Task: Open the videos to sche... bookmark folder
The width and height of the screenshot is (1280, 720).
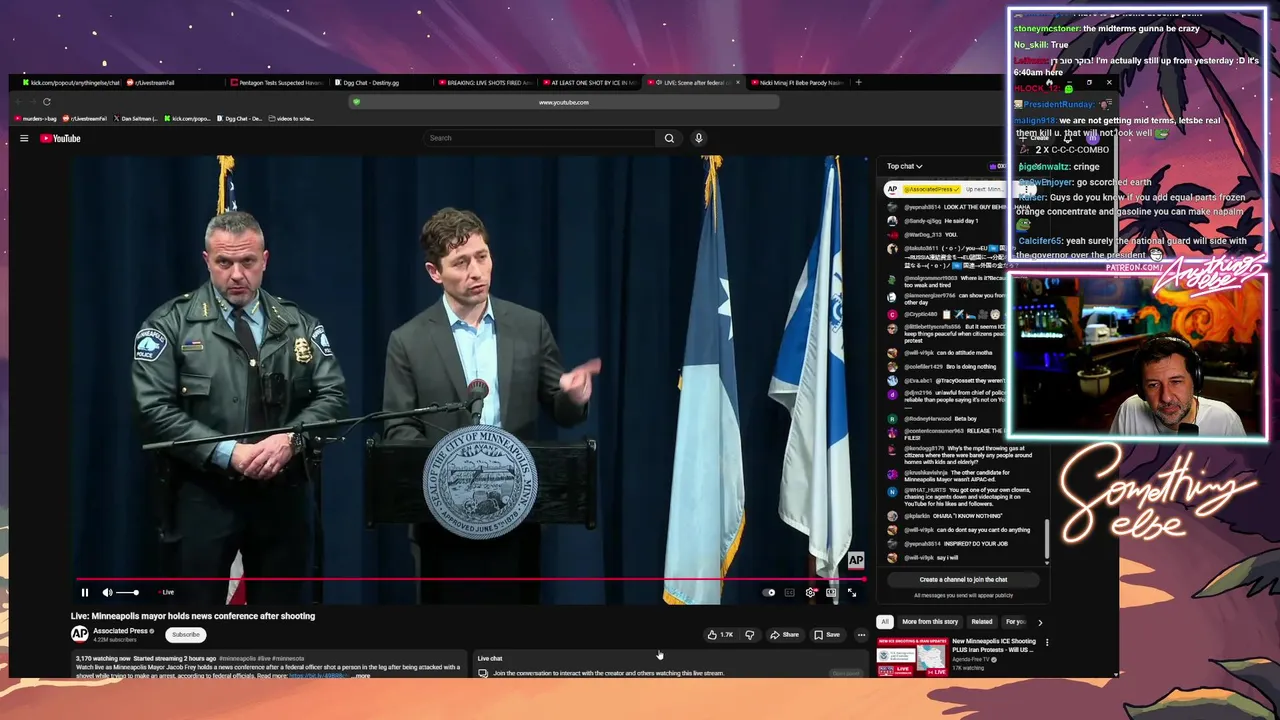Action: tap(291, 119)
